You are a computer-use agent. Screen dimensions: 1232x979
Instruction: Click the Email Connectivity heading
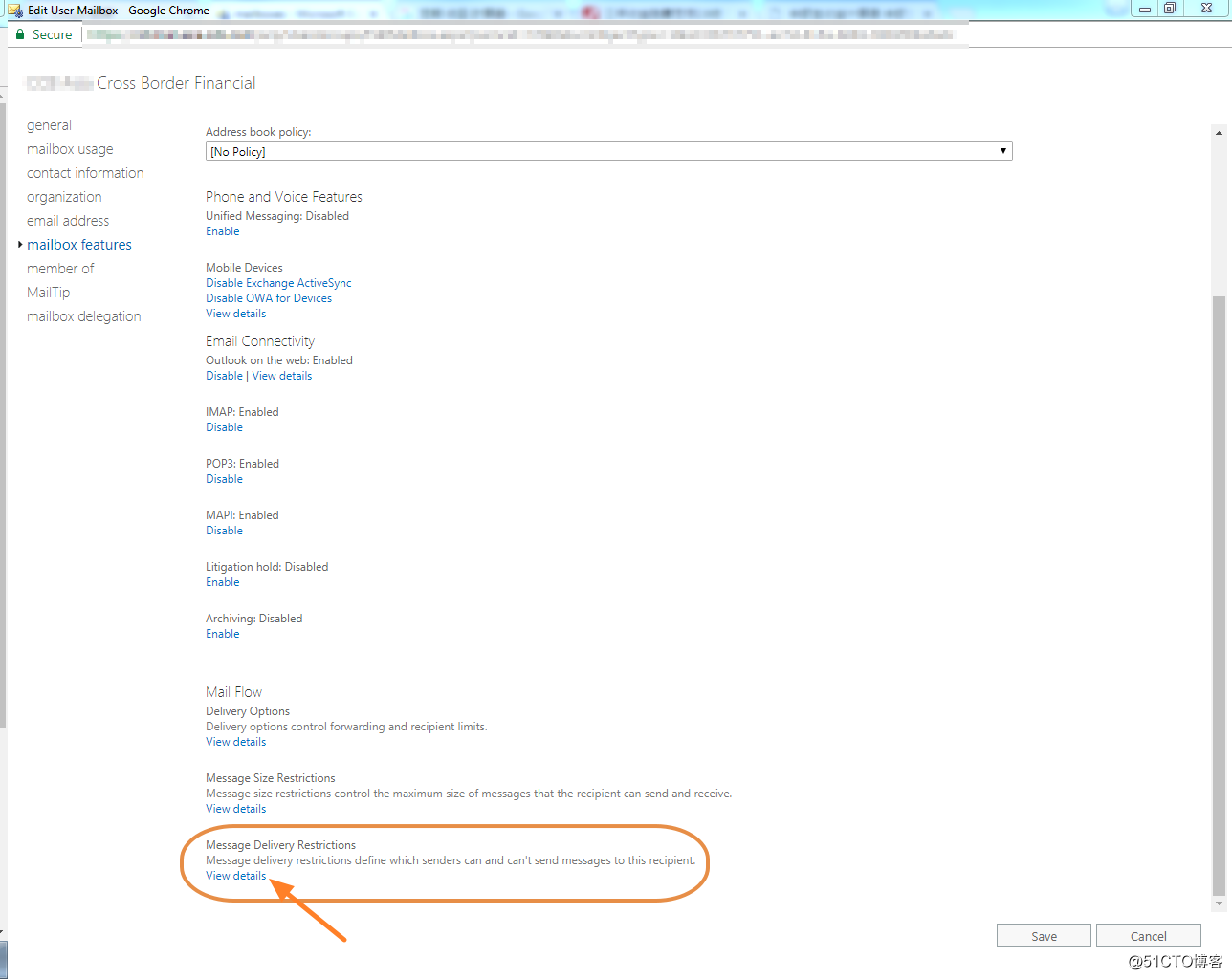point(260,341)
